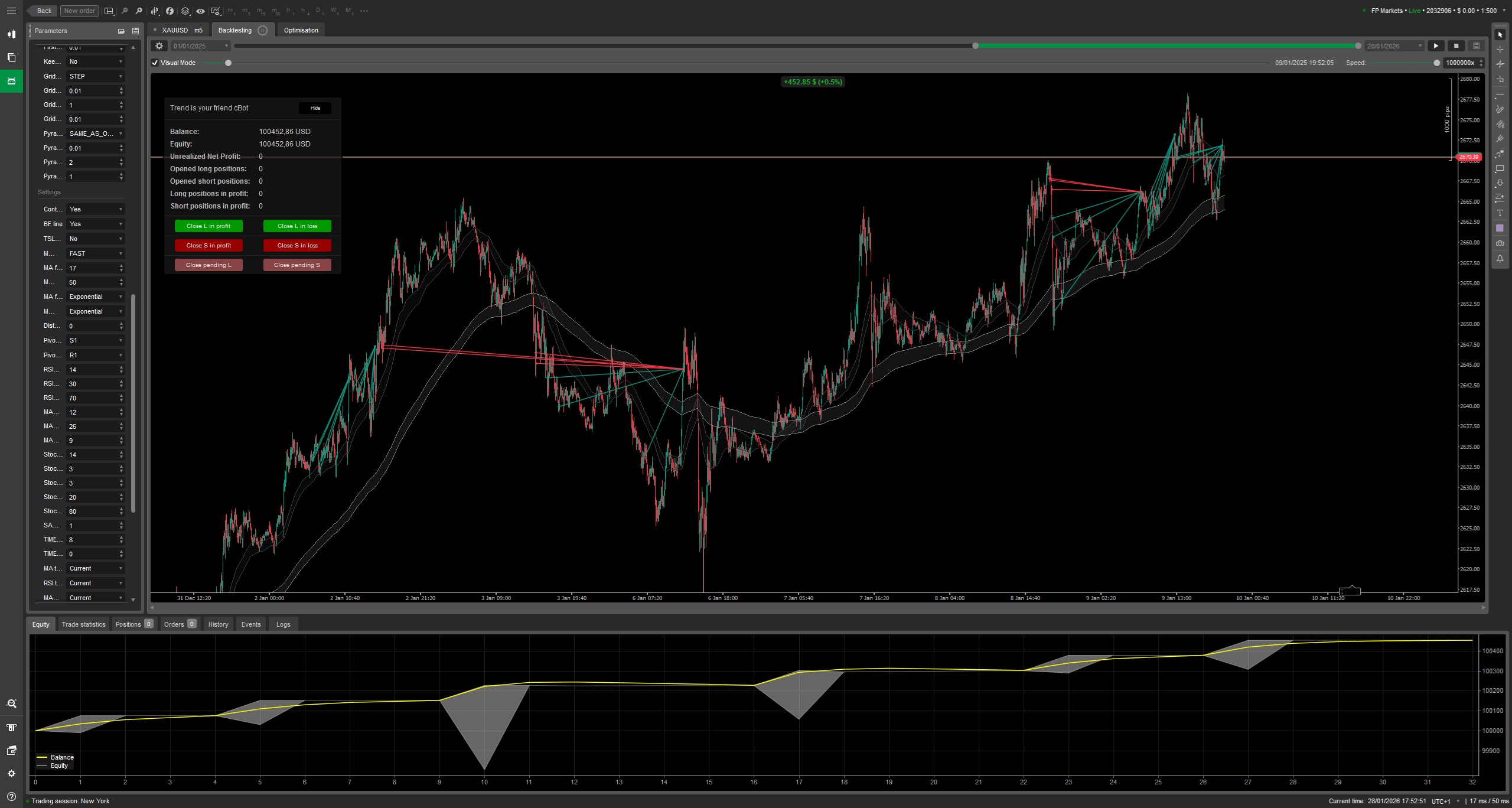The image size is (1512, 808).
Task: Toggle chart visibility with the eye icon
Action: click(x=201, y=11)
